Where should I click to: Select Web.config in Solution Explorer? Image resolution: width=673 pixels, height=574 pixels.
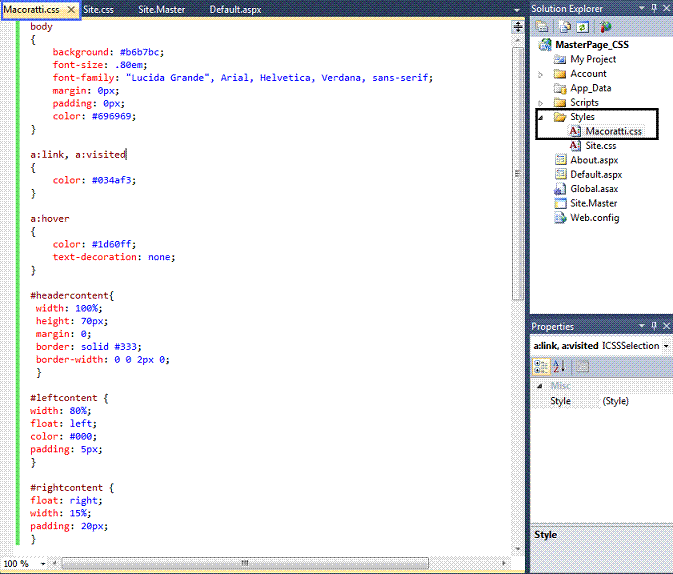(x=594, y=218)
